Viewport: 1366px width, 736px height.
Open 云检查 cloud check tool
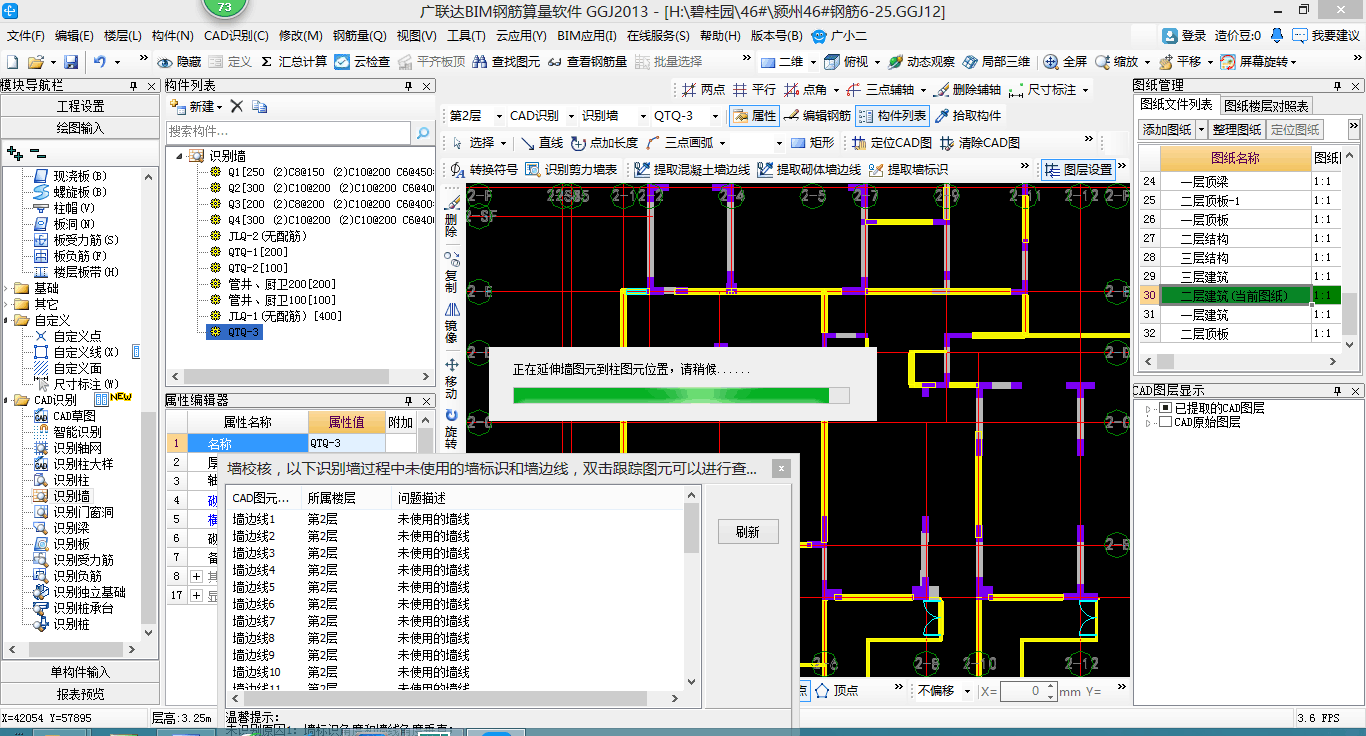(x=363, y=62)
